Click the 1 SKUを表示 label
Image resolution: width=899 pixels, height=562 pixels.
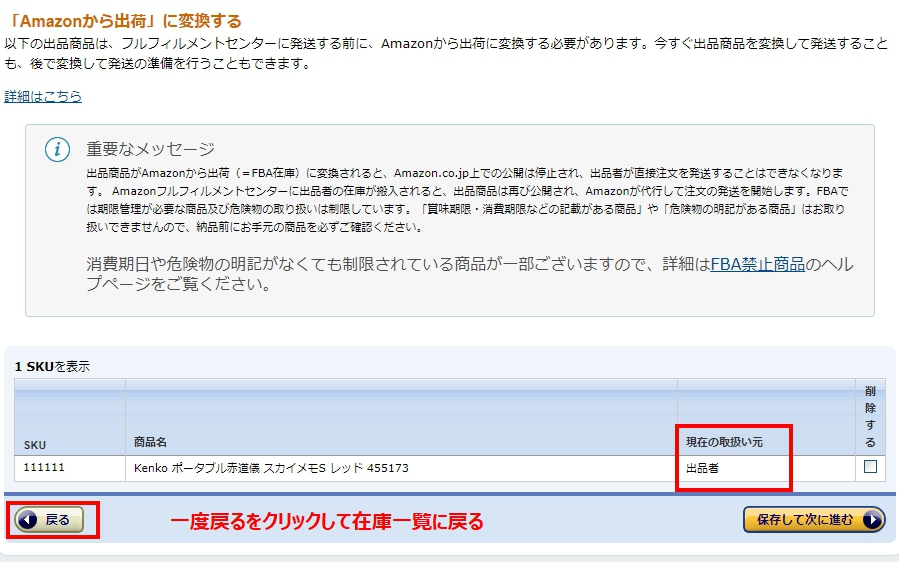(x=52, y=367)
